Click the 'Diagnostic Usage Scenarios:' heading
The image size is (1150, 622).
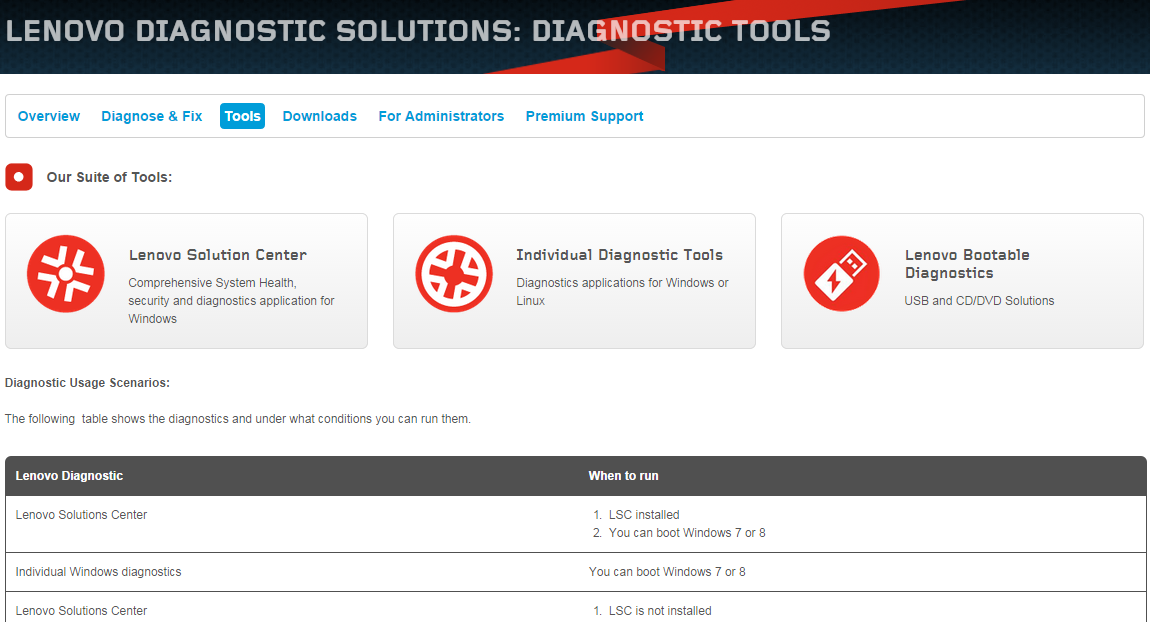[x=87, y=382]
